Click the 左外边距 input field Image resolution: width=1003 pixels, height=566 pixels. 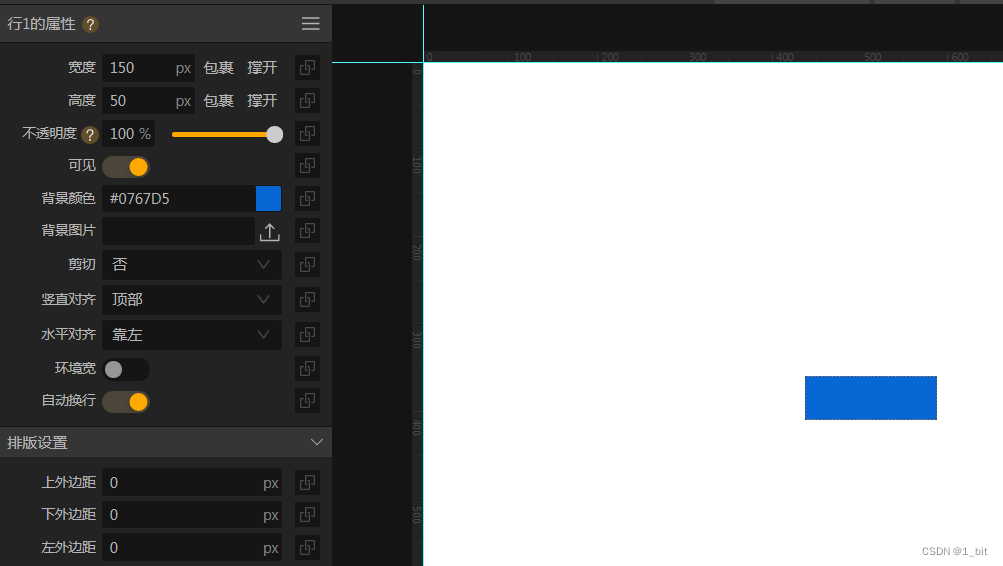tap(192, 547)
